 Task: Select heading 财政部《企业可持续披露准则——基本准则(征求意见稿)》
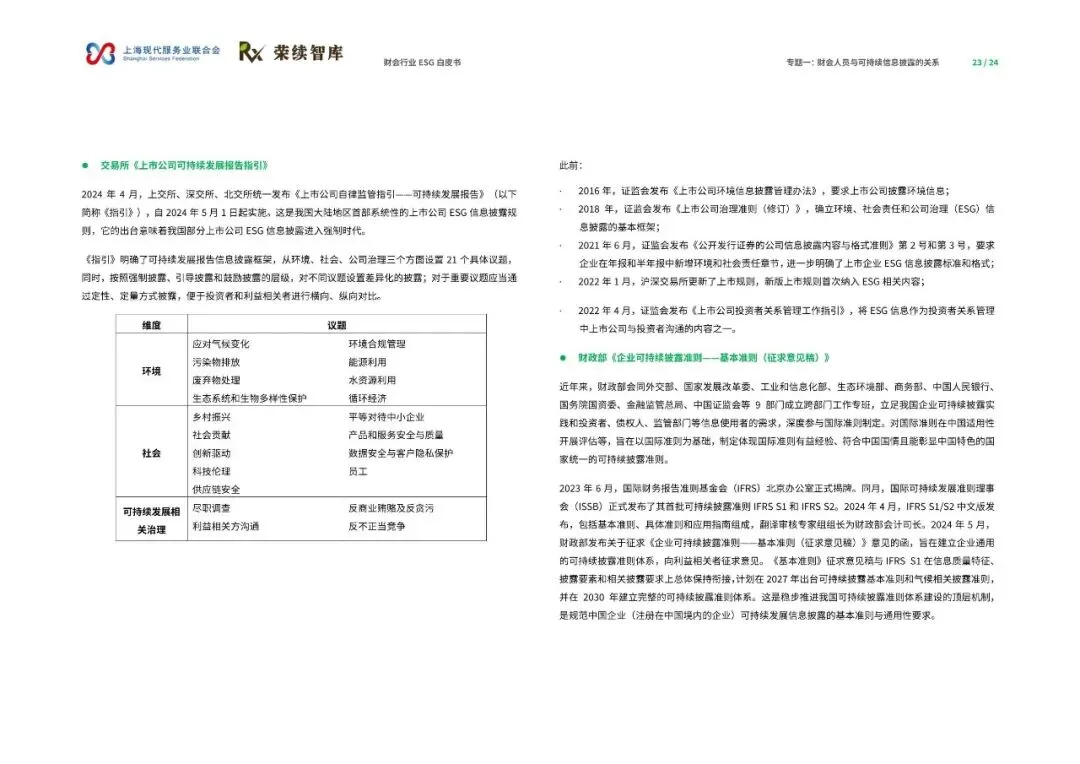[704, 358]
